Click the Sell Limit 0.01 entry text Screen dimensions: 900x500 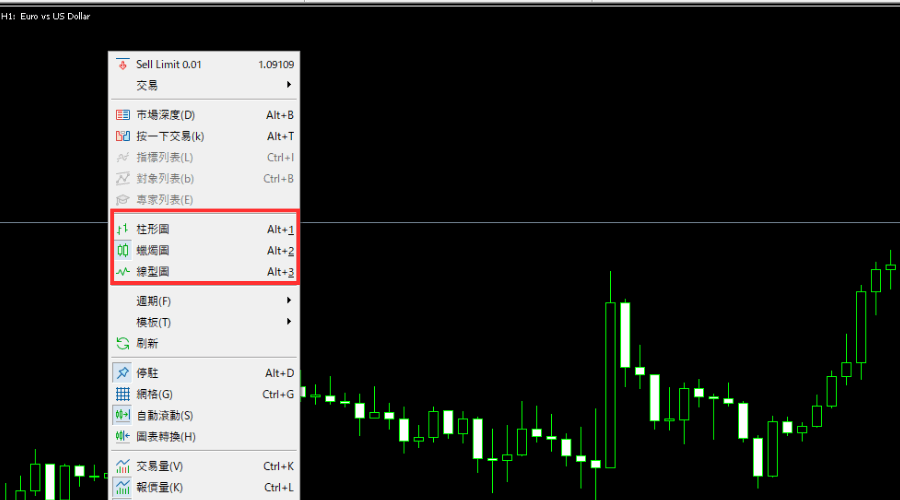pos(169,64)
